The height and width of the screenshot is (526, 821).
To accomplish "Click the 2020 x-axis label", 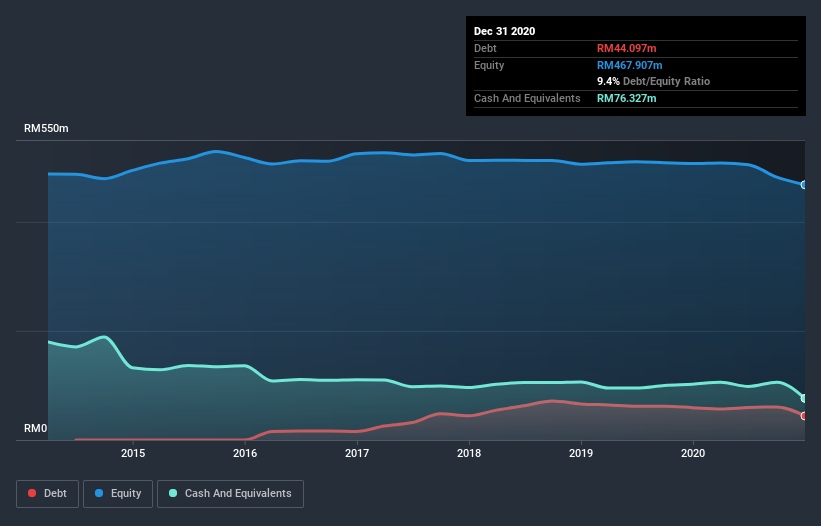I will (x=693, y=453).
